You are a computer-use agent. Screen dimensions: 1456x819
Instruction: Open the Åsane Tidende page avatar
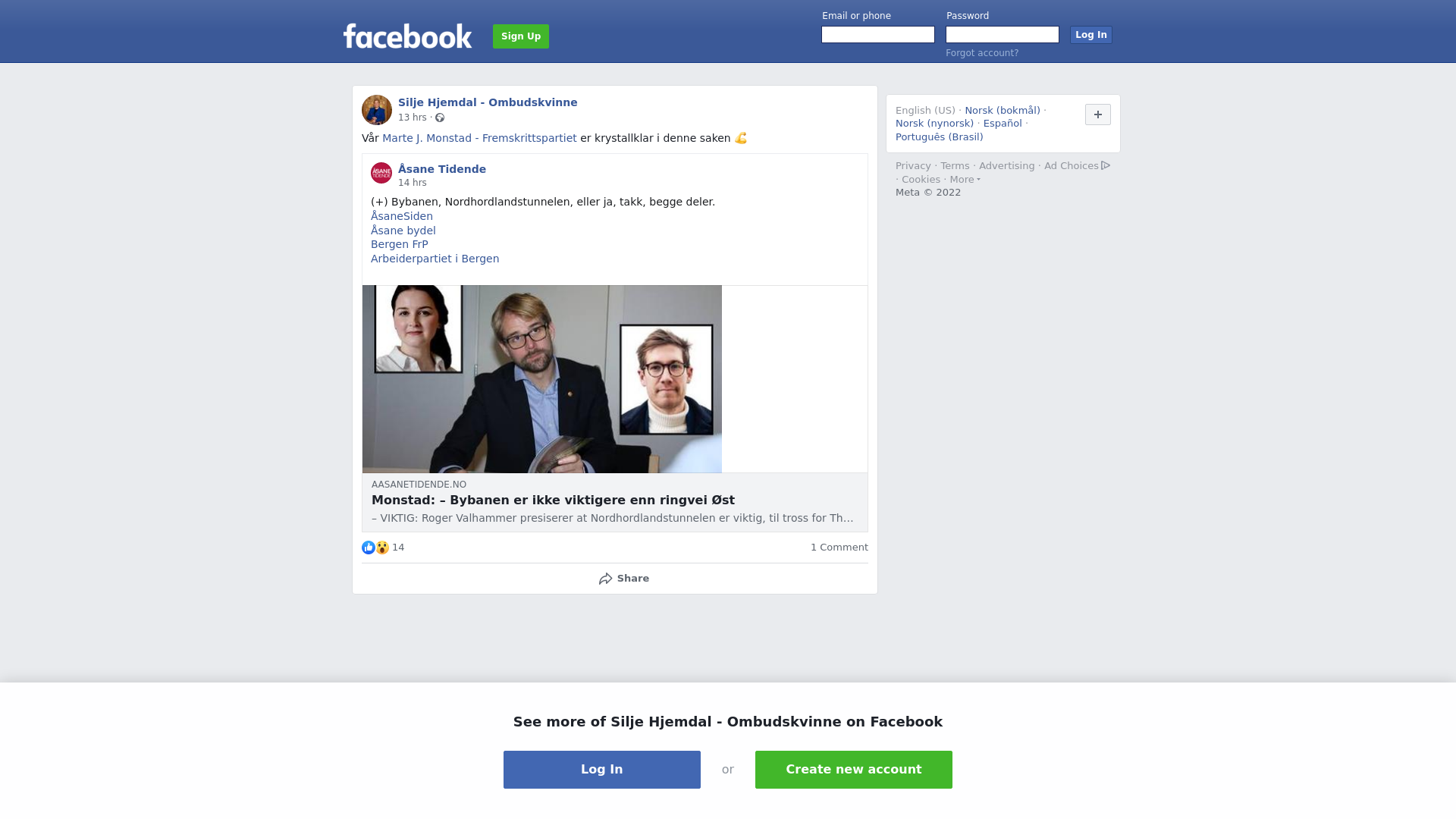click(381, 173)
